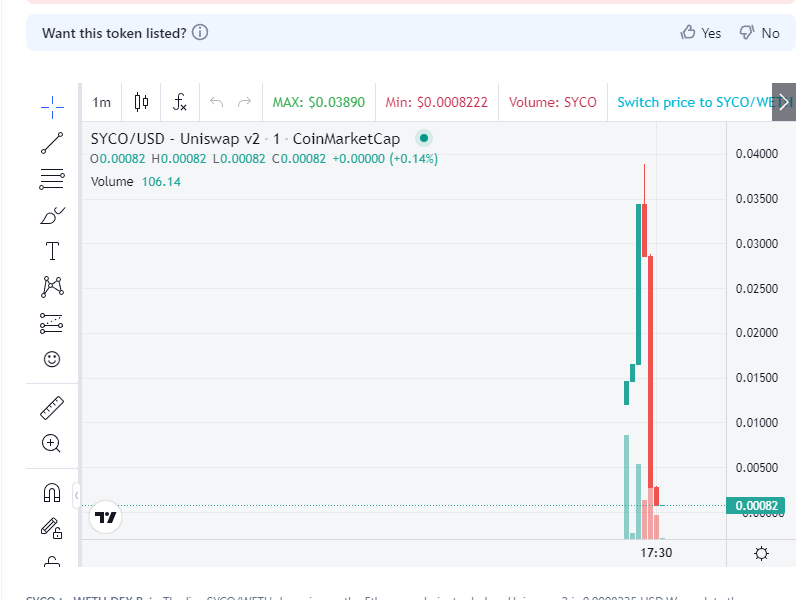Image resolution: width=800 pixels, height=600 pixels.
Task: Open the indicators fx panel
Action: [x=180, y=101]
